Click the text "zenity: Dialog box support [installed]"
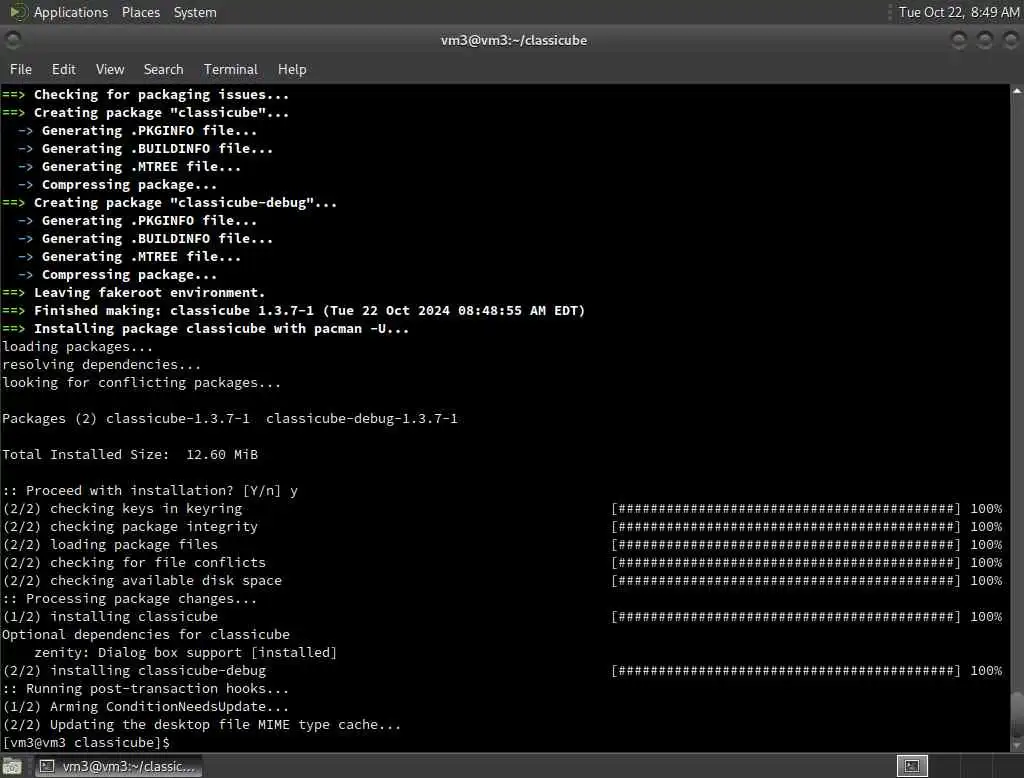Viewport: 1024px width, 778px height. 185,653
